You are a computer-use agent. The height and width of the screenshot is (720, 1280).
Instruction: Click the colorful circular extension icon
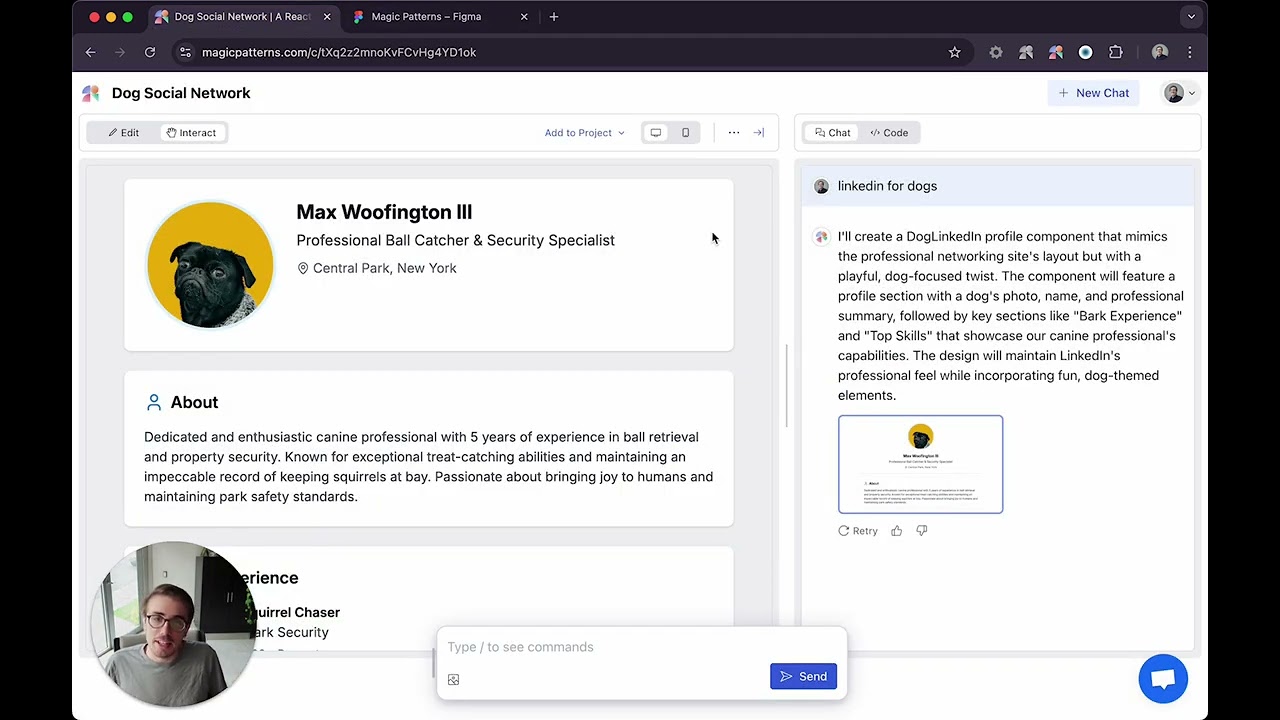(x=1085, y=52)
